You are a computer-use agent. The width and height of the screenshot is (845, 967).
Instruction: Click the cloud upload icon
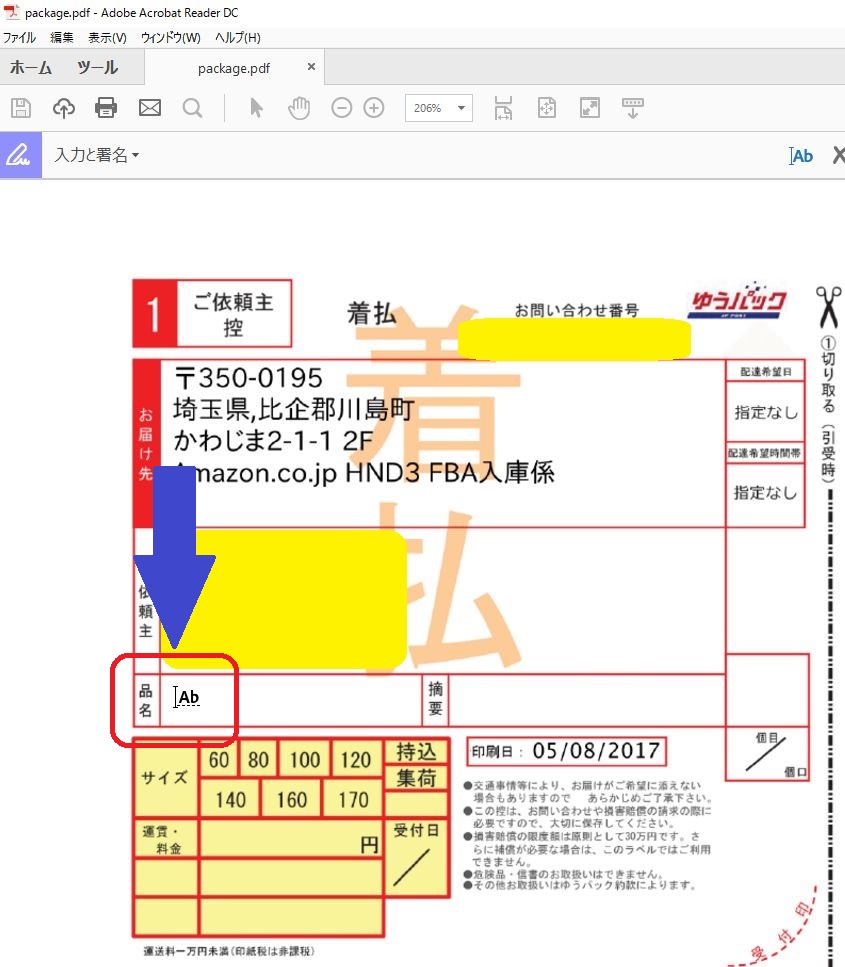(x=64, y=108)
